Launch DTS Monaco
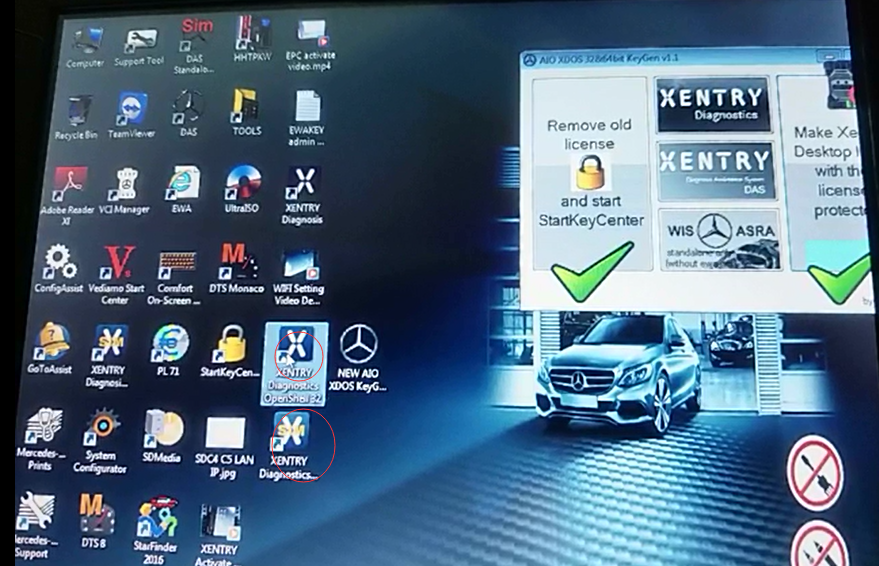Screen dimensions: 879x566 click(x=237, y=269)
